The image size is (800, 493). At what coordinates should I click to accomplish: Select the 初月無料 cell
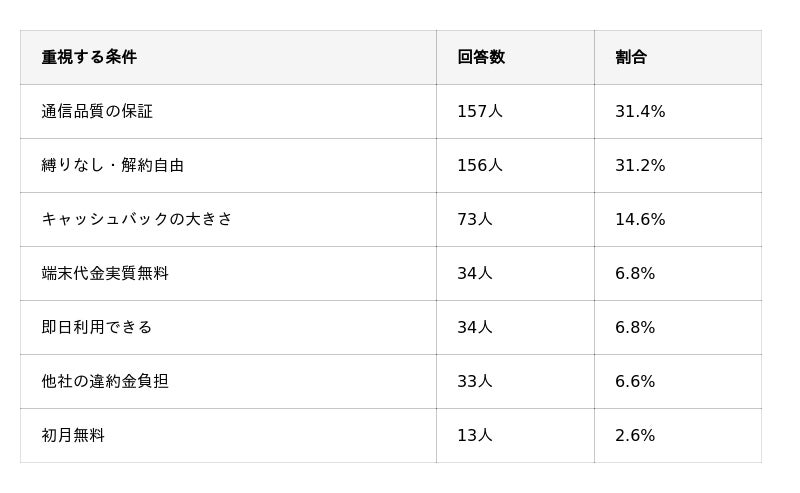[73, 435]
